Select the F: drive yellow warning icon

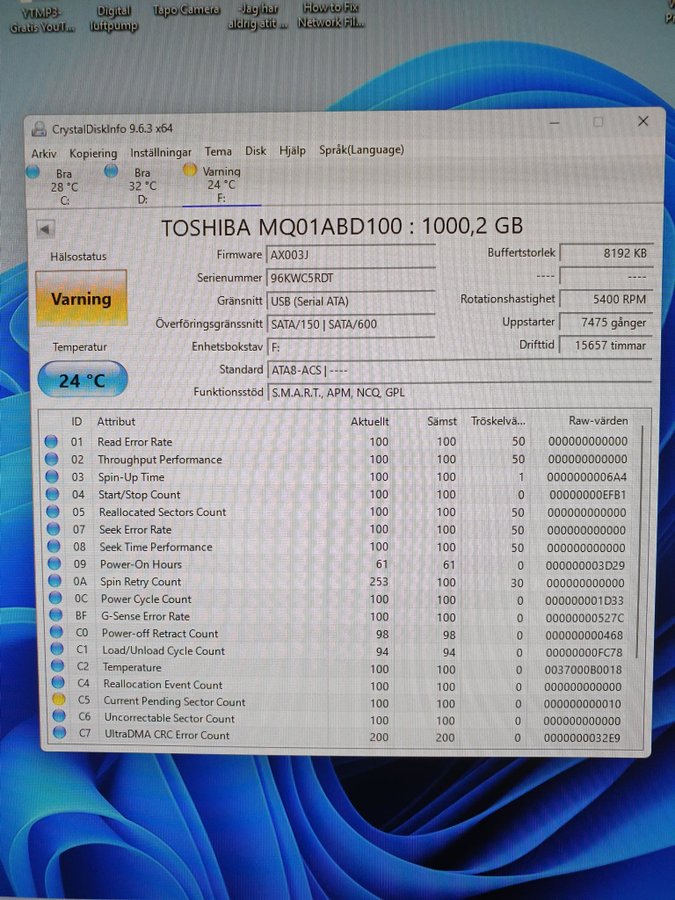point(189,170)
